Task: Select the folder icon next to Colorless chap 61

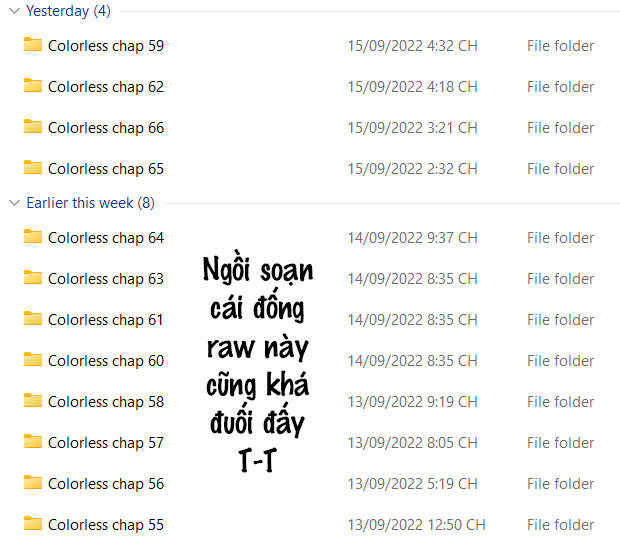Action: click(33, 319)
